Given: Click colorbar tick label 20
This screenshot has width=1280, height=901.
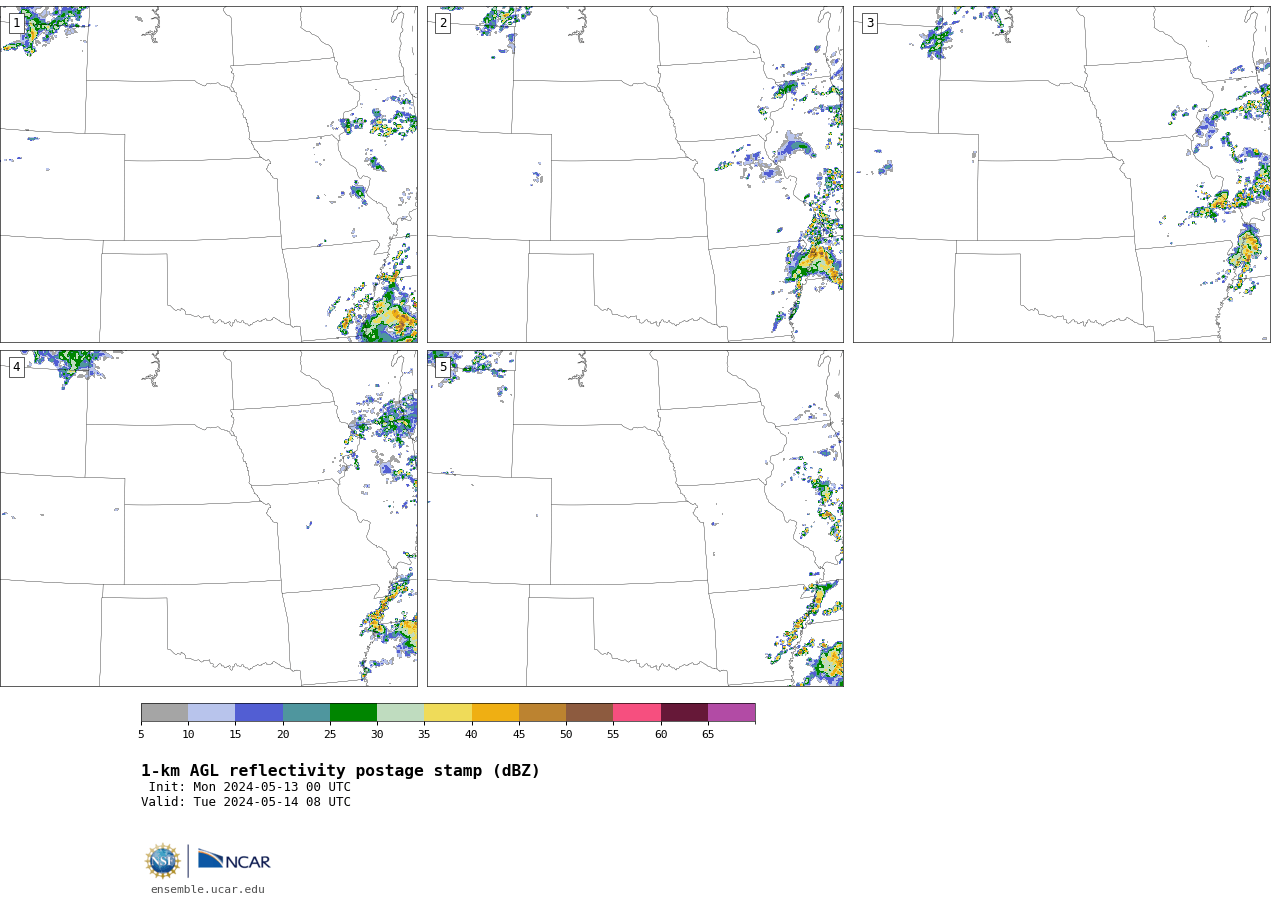Looking at the screenshot, I should tap(283, 735).
